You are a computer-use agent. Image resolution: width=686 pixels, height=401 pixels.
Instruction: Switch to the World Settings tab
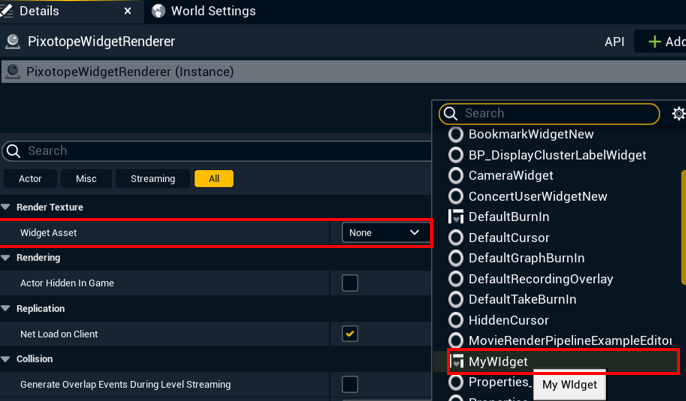212,11
